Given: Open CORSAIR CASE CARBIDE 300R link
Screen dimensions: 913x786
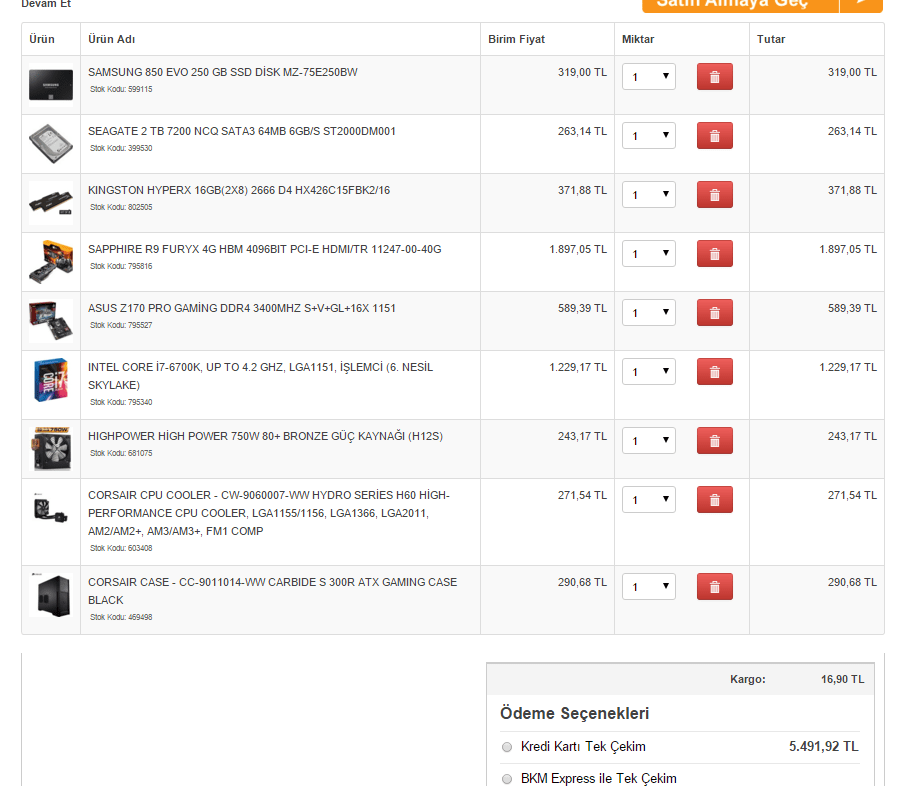Looking at the screenshot, I should pyautogui.click(x=273, y=591).
